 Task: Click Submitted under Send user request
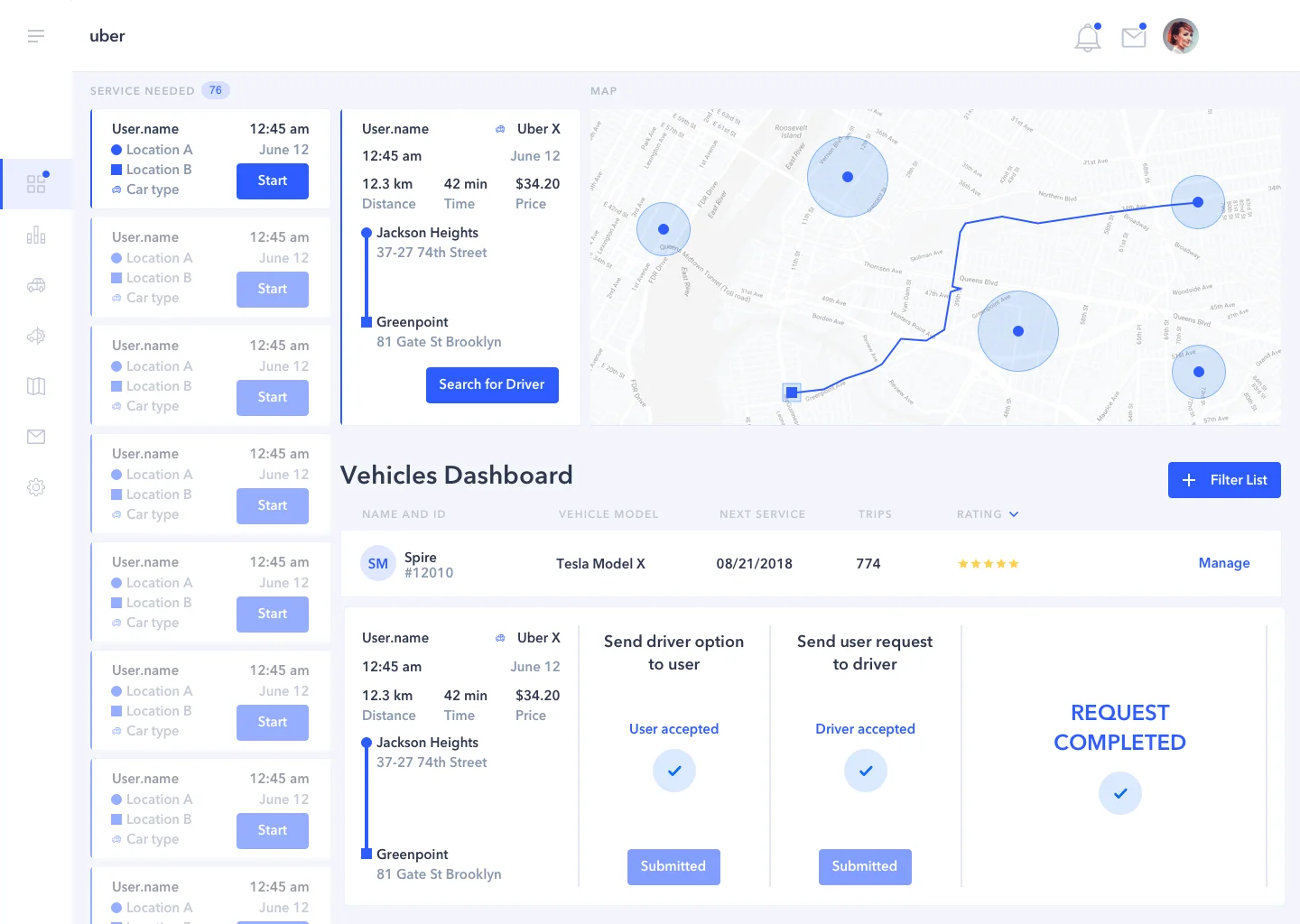[865, 866]
